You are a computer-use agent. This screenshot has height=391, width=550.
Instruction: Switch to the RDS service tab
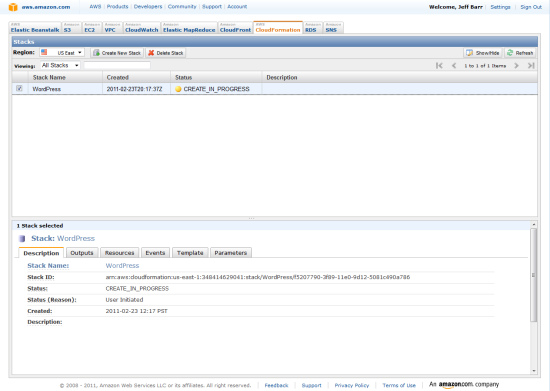tap(313, 28)
